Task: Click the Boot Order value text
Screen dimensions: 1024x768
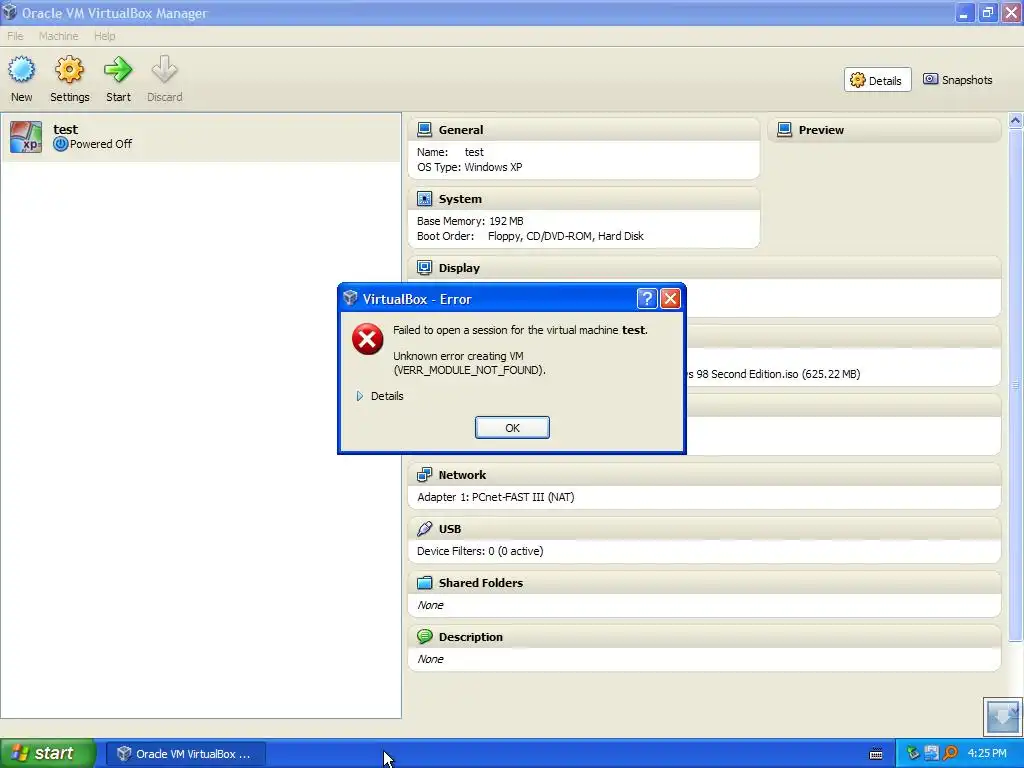Action: click(566, 236)
